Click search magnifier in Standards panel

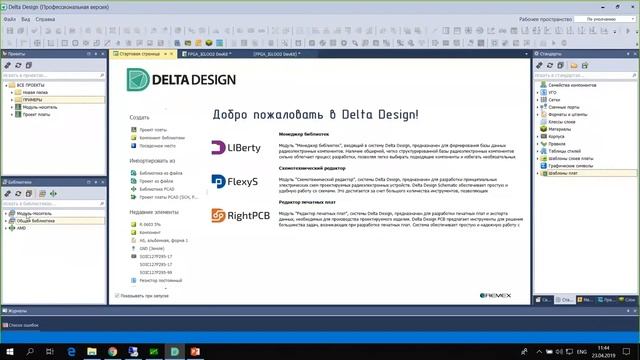634,76
